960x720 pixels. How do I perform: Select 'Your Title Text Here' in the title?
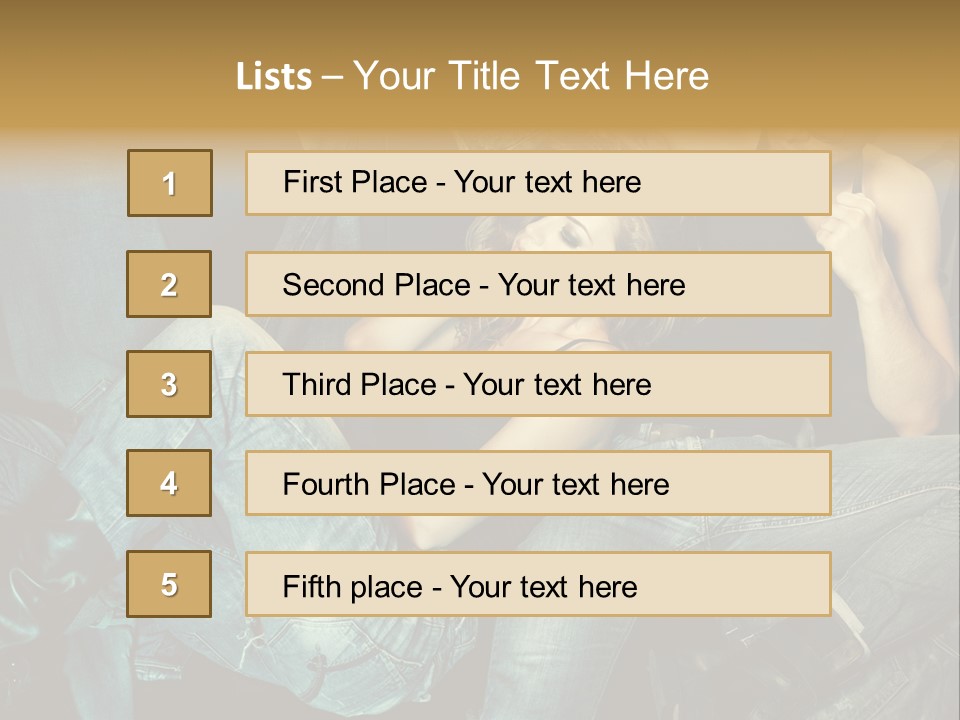pos(531,77)
